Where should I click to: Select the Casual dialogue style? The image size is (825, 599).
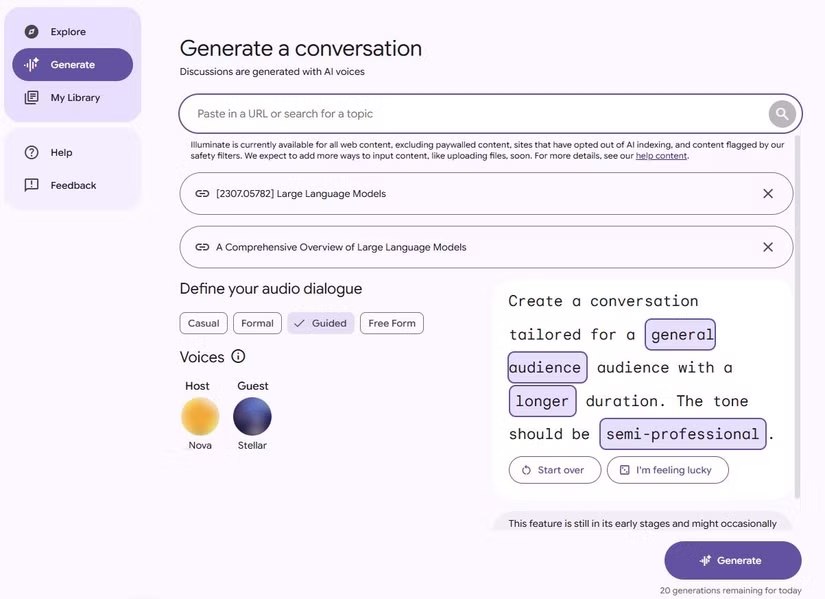[203, 323]
